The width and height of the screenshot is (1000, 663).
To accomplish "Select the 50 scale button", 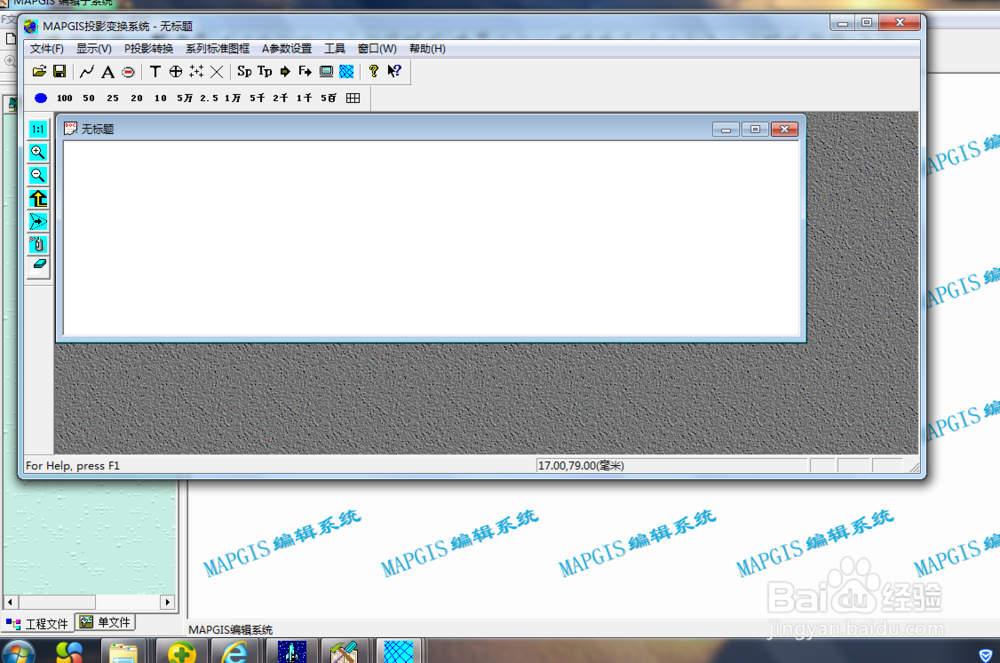I will click(x=89, y=98).
